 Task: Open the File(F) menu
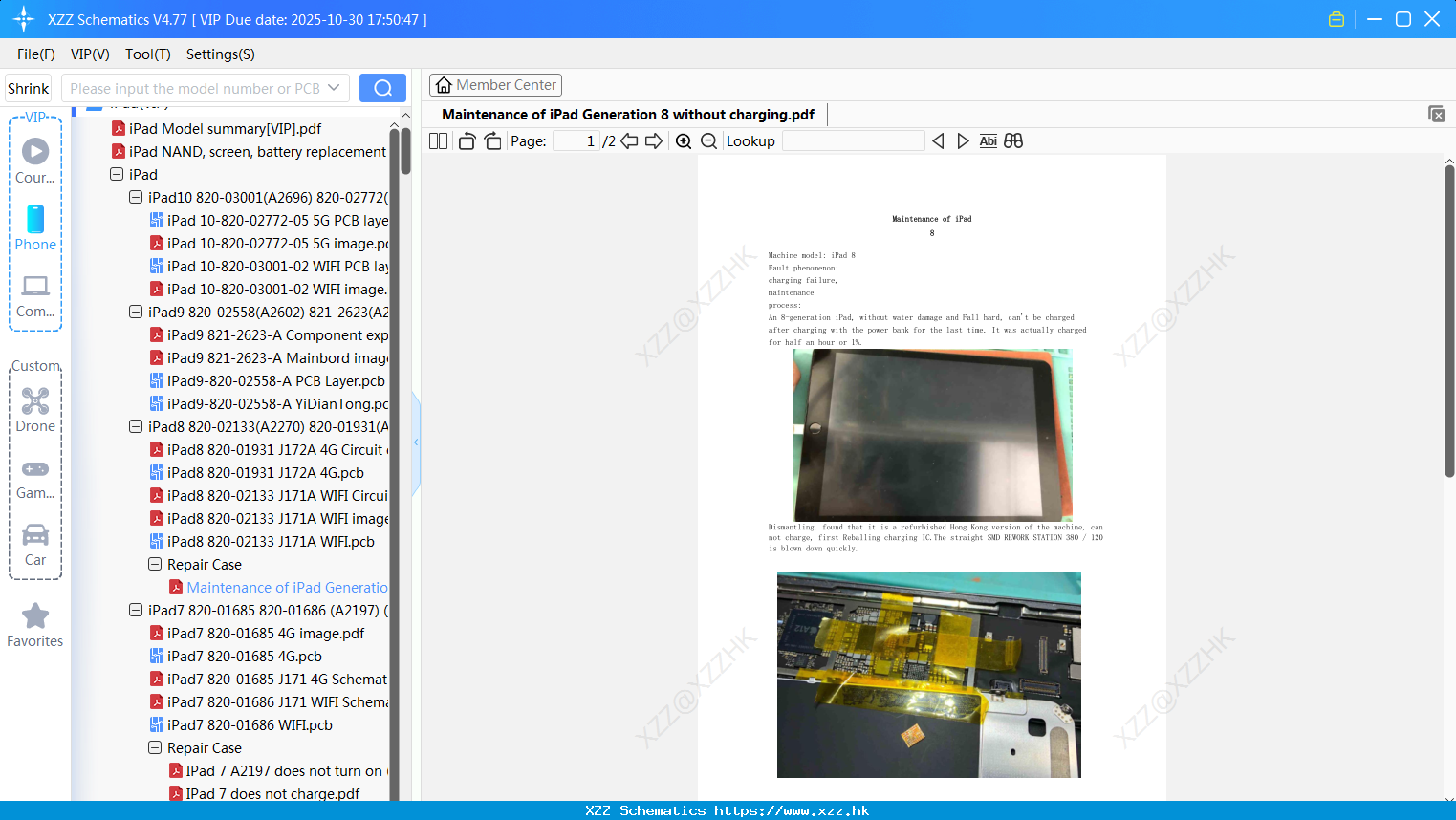pyautogui.click(x=36, y=54)
